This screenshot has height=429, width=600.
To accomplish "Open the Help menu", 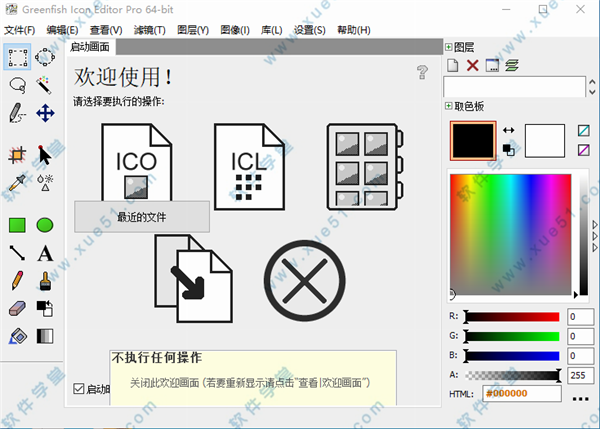I will click(354, 30).
